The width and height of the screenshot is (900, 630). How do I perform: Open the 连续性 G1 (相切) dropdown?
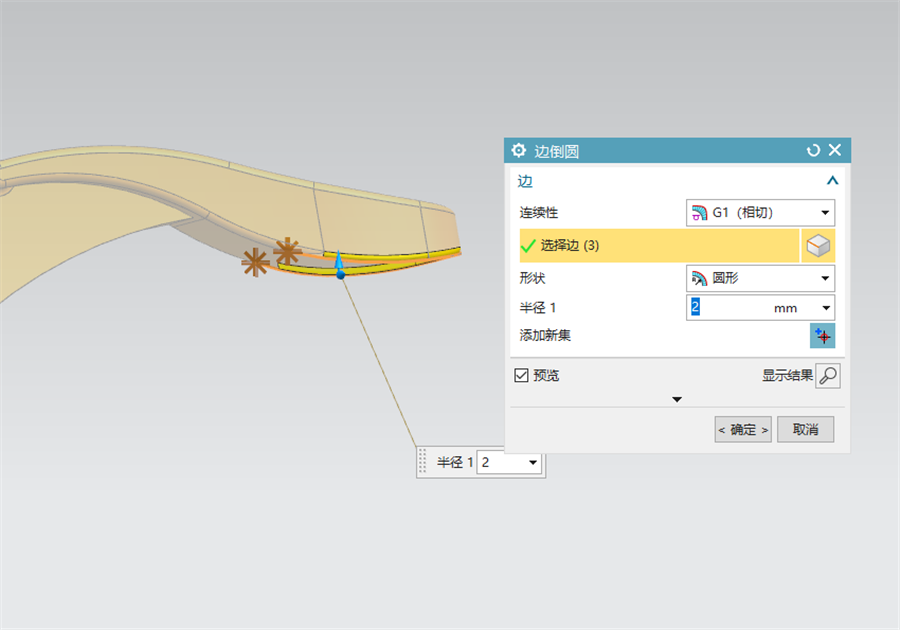pos(760,212)
